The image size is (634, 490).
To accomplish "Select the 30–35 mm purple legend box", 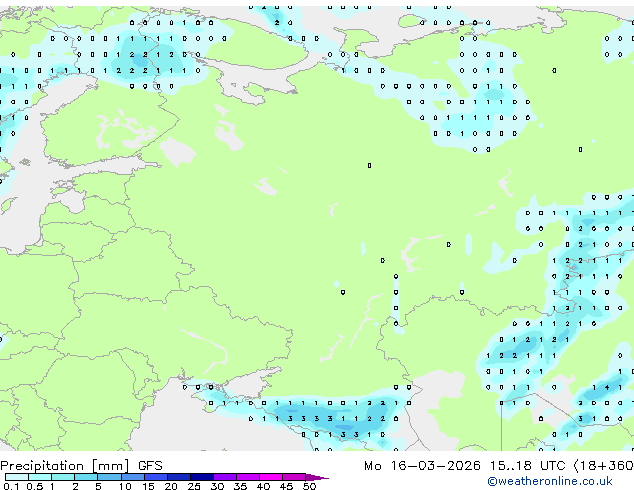I will click(x=224, y=477).
